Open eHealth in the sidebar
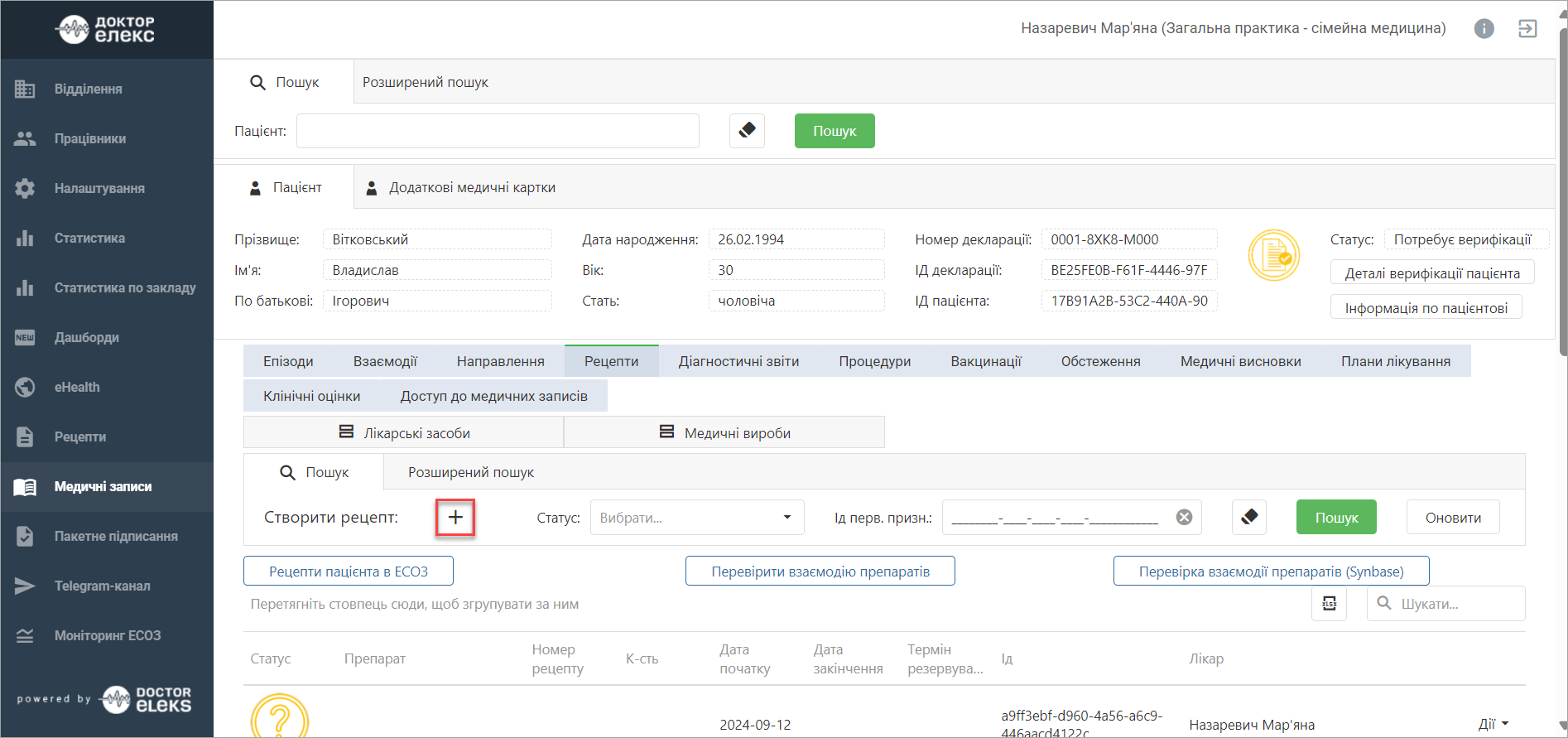 click(x=77, y=387)
